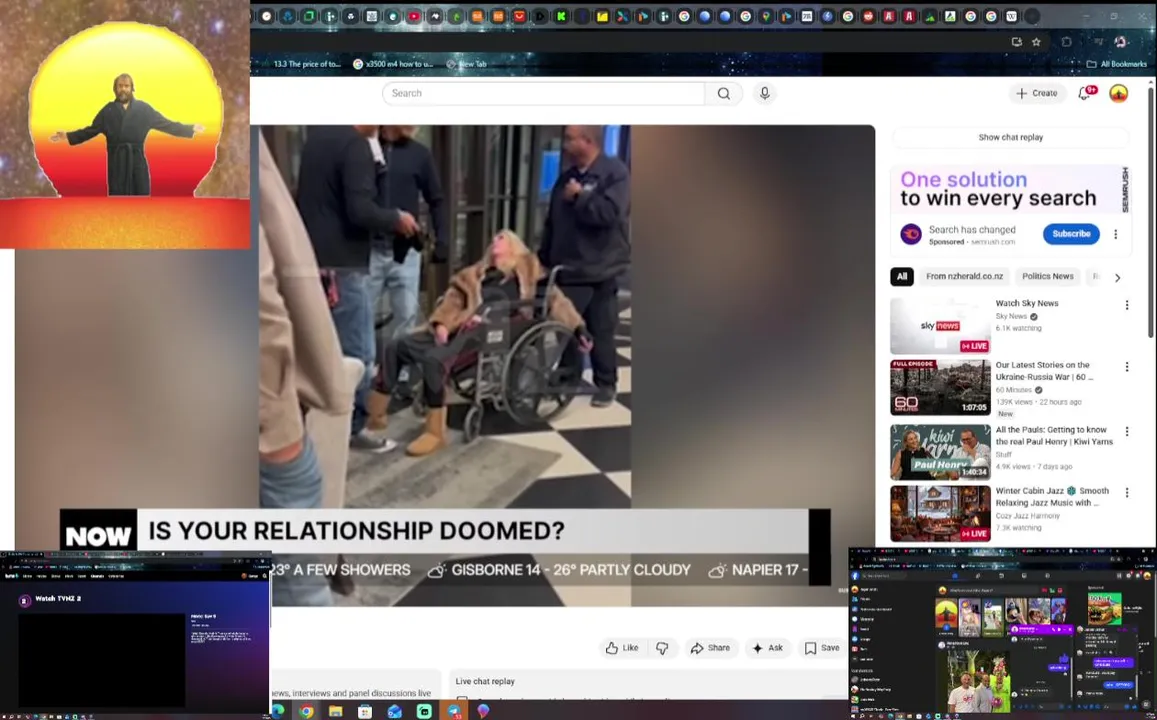Click the thumbs-down dislike icon
Viewport: 1157px width, 720px height.
pyautogui.click(x=662, y=648)
